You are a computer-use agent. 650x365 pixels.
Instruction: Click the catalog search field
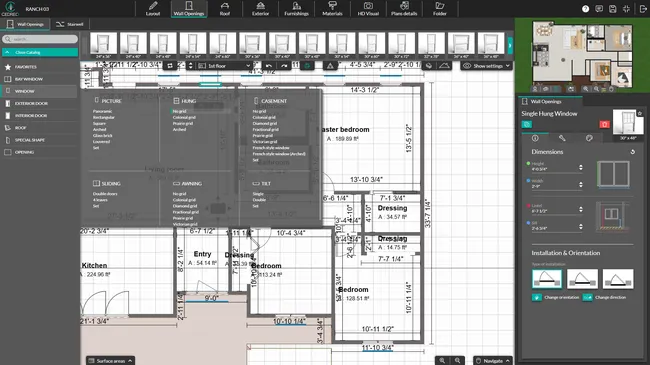coord(40,39)
